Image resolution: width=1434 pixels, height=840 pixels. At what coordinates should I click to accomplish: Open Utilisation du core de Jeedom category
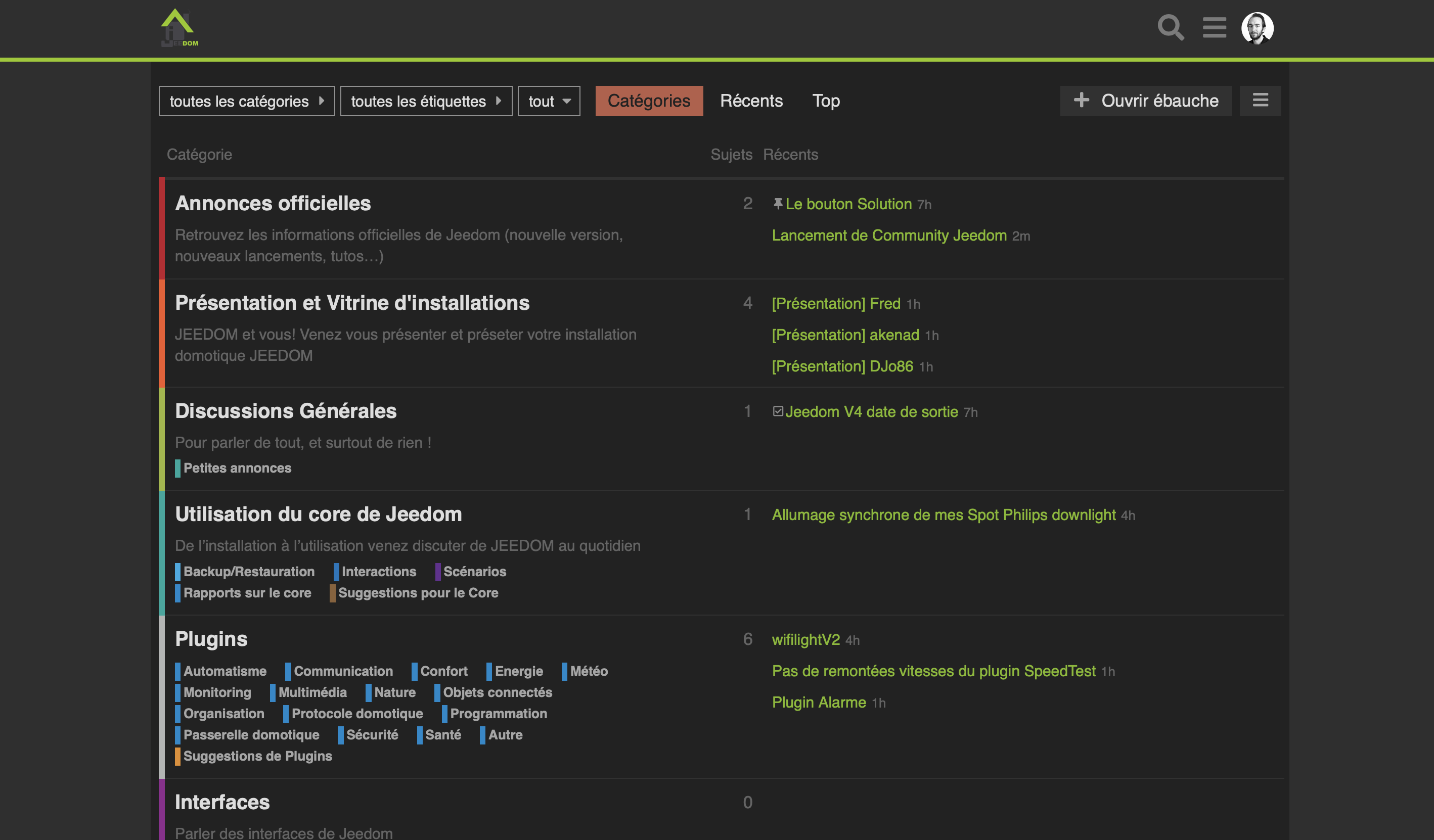point(318,514)
